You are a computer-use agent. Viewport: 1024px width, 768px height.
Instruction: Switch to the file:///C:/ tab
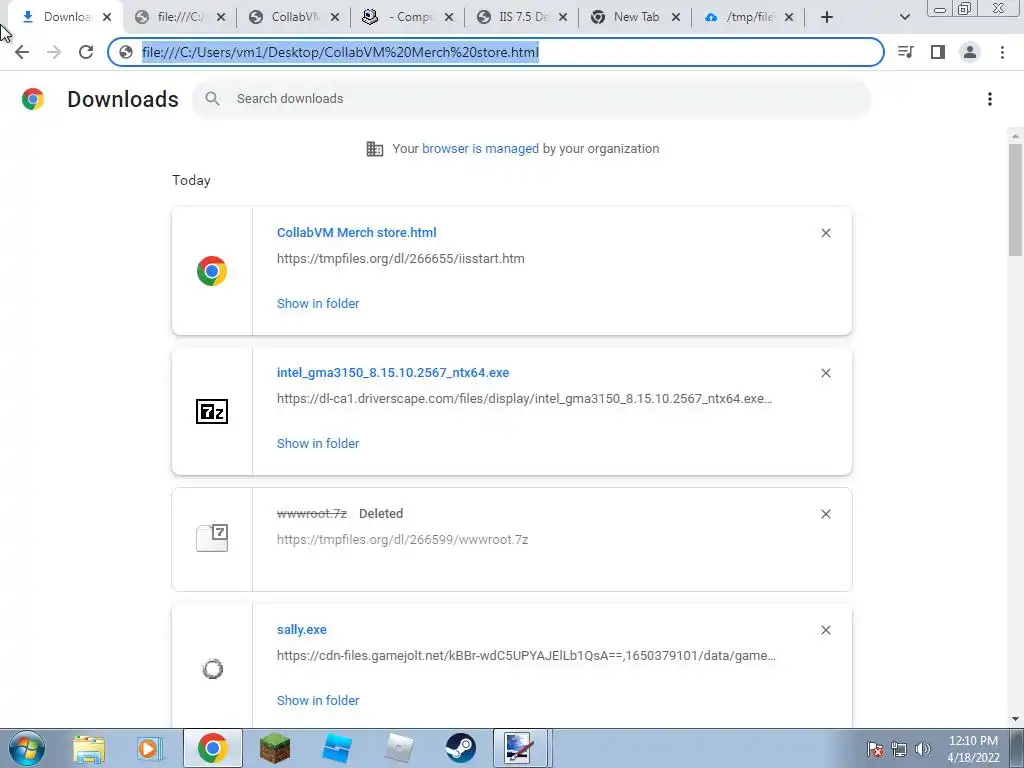(x=179, y=17)
